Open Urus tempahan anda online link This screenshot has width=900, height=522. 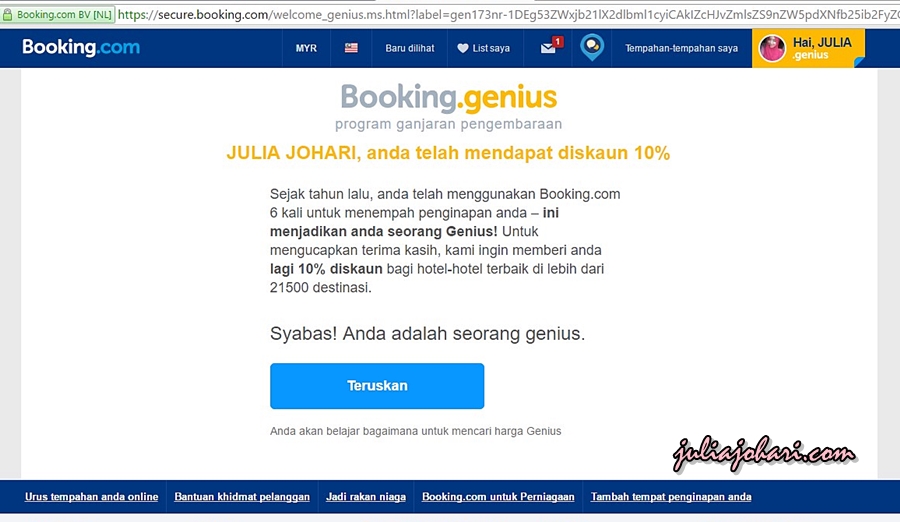[x=91, y=497]
